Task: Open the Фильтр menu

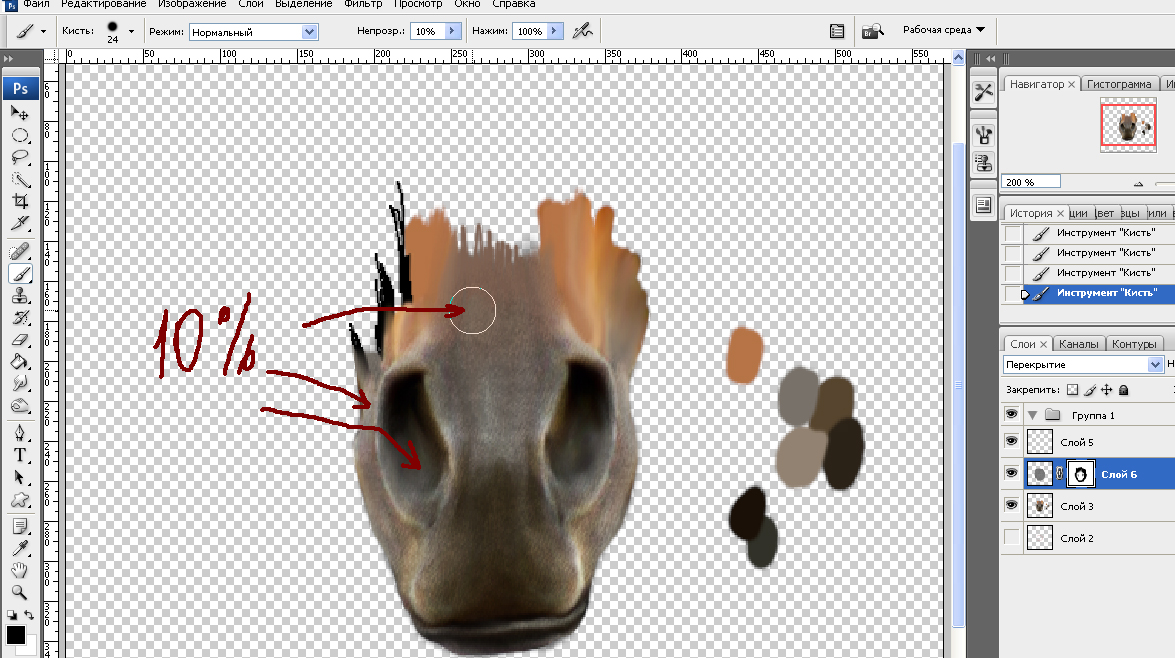Action: [x=362, y=4]
